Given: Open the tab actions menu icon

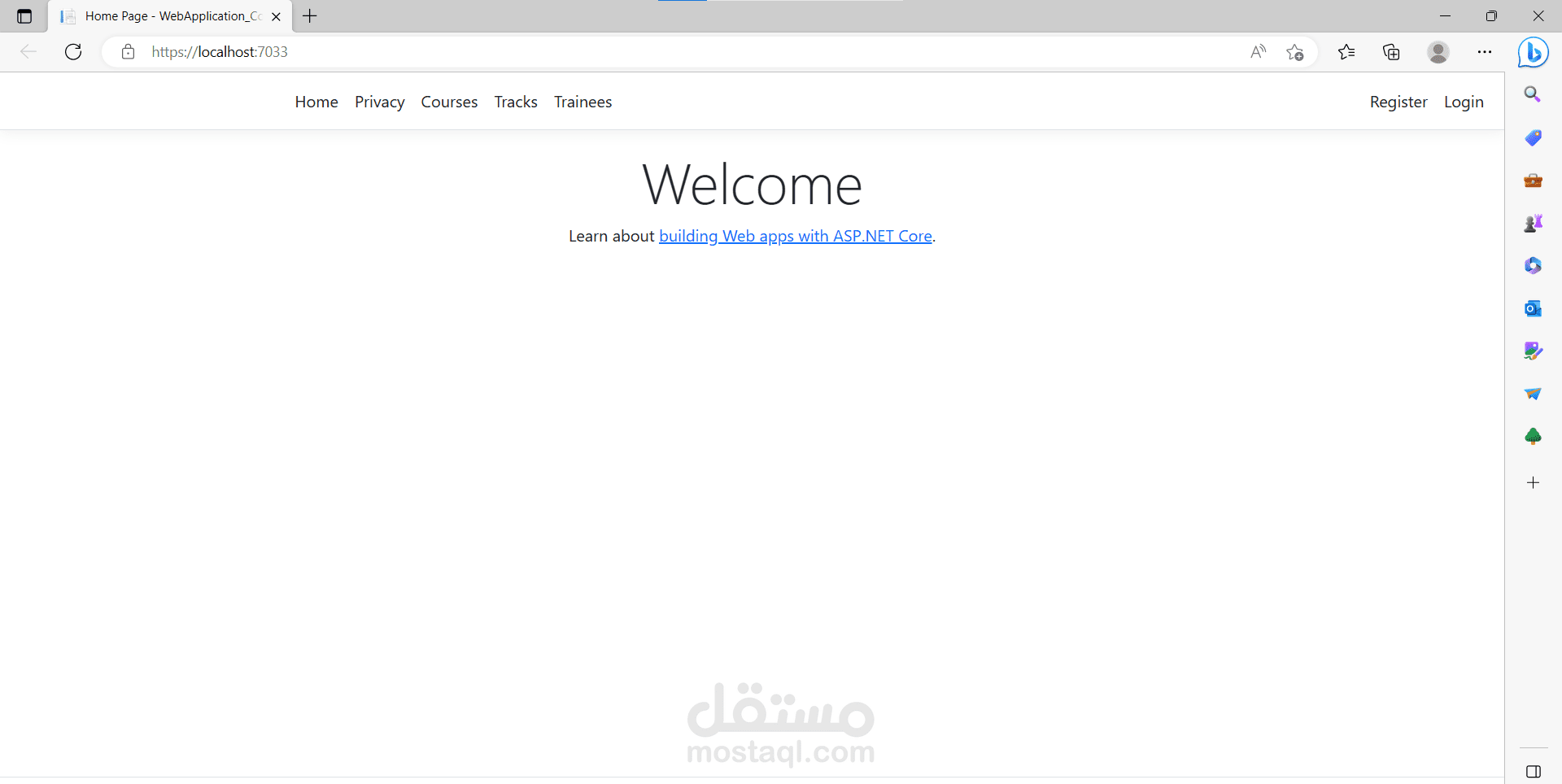Looking at the screenshot, I should [x=24, y=16].
